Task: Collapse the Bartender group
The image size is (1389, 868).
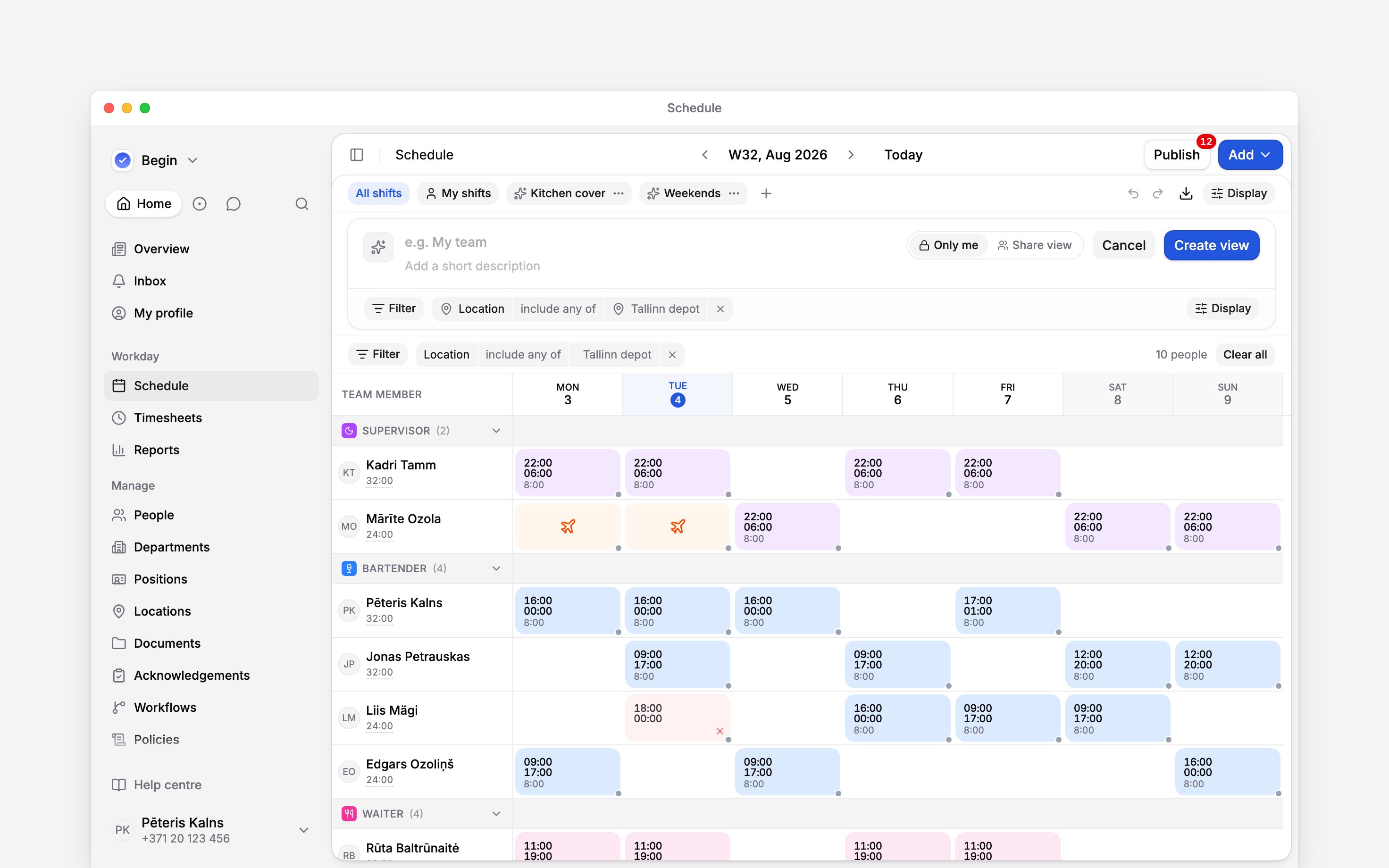Action: click(x=496, y=568)
